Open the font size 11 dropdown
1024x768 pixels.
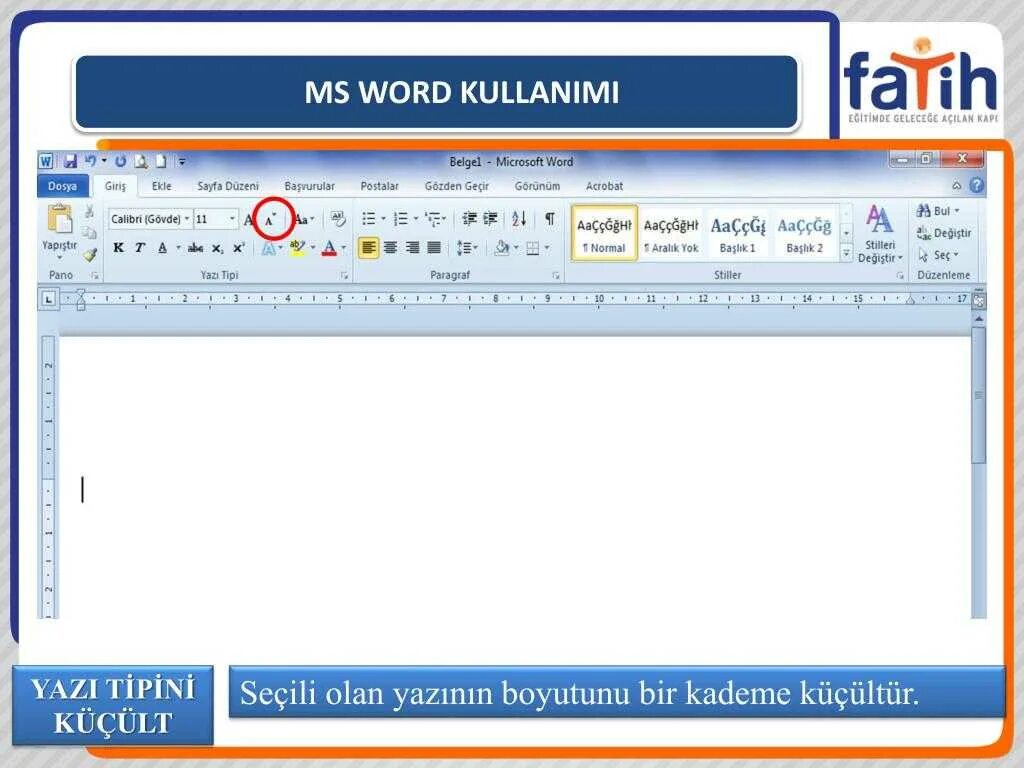click(x=232, y=219)
